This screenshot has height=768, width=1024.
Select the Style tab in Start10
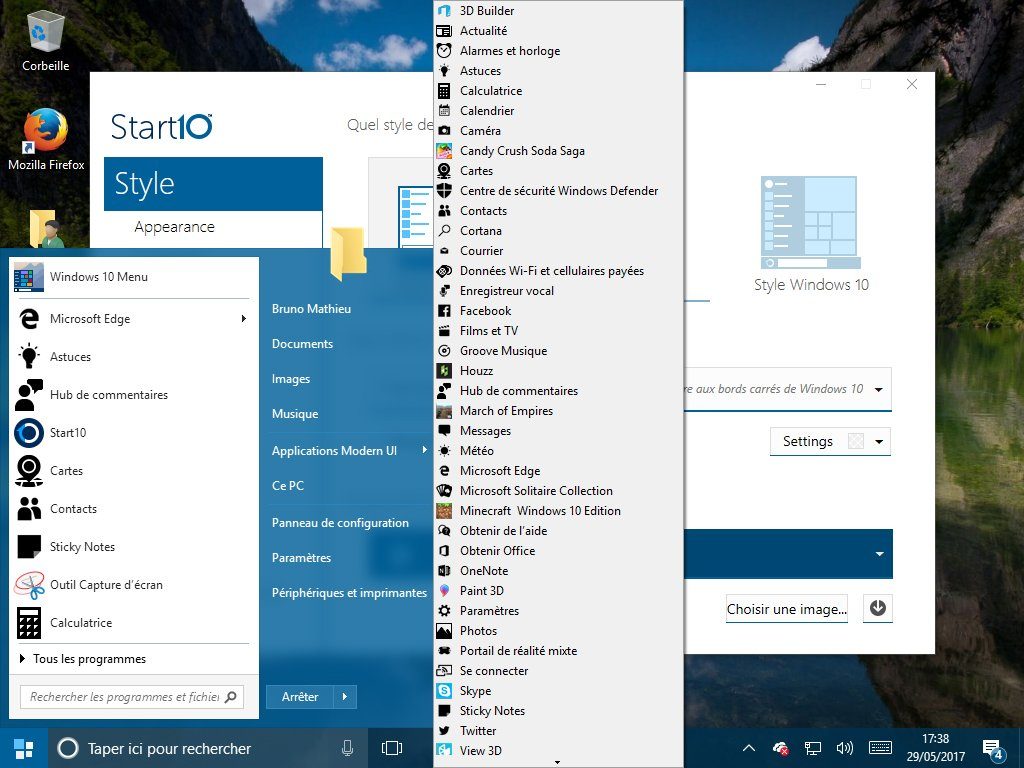(x=213, y=184)
